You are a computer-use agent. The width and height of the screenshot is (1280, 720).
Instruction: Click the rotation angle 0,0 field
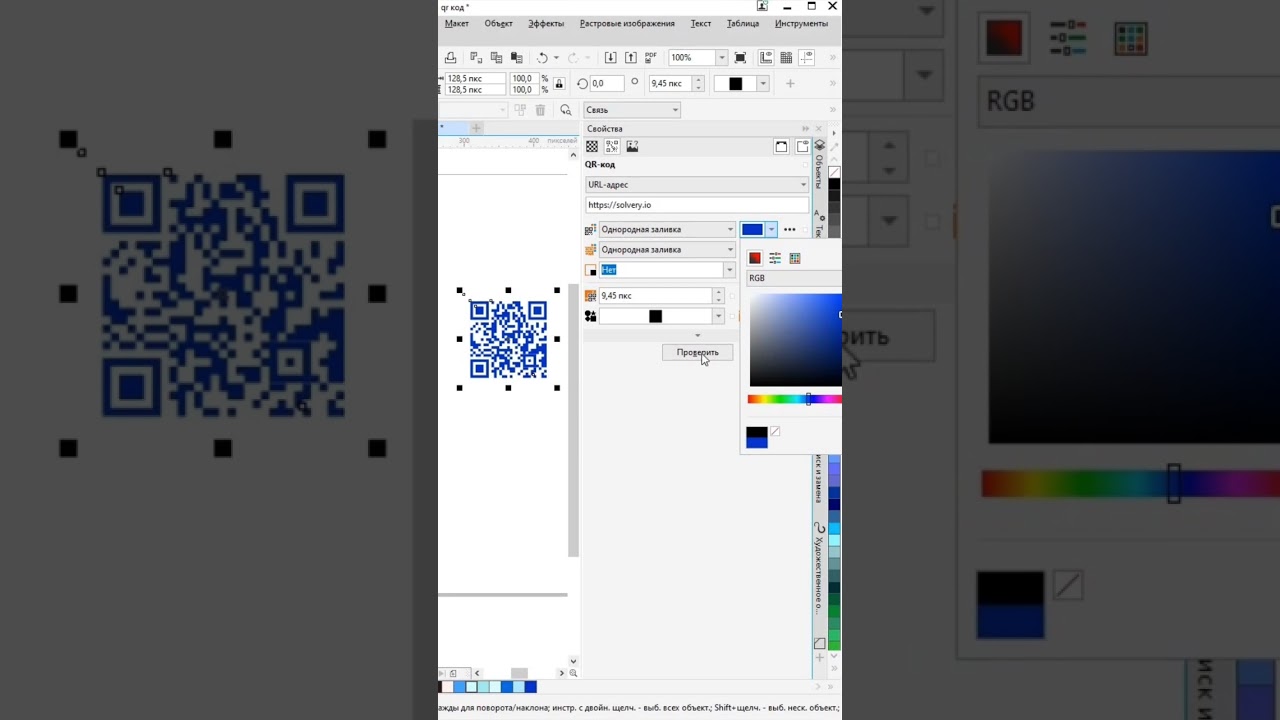click(607, 84)
